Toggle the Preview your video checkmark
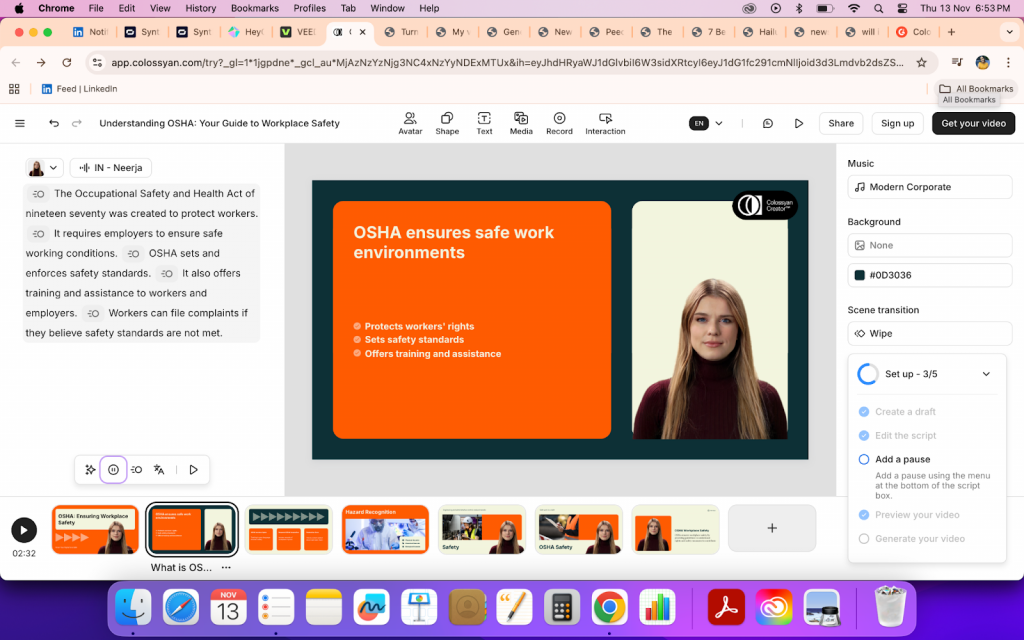 click(x=864, y=515)
